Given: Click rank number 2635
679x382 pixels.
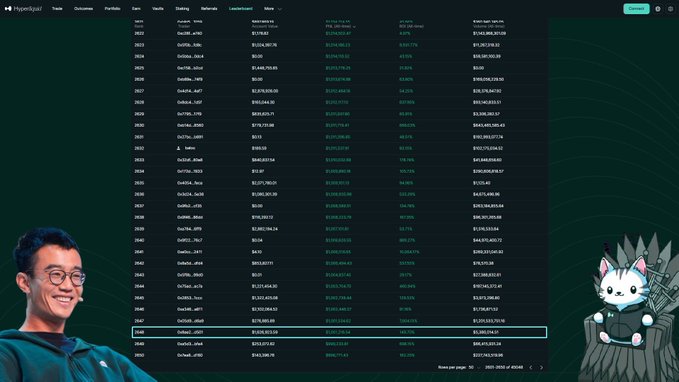Looking at the screenshot, I should (139, 183).
